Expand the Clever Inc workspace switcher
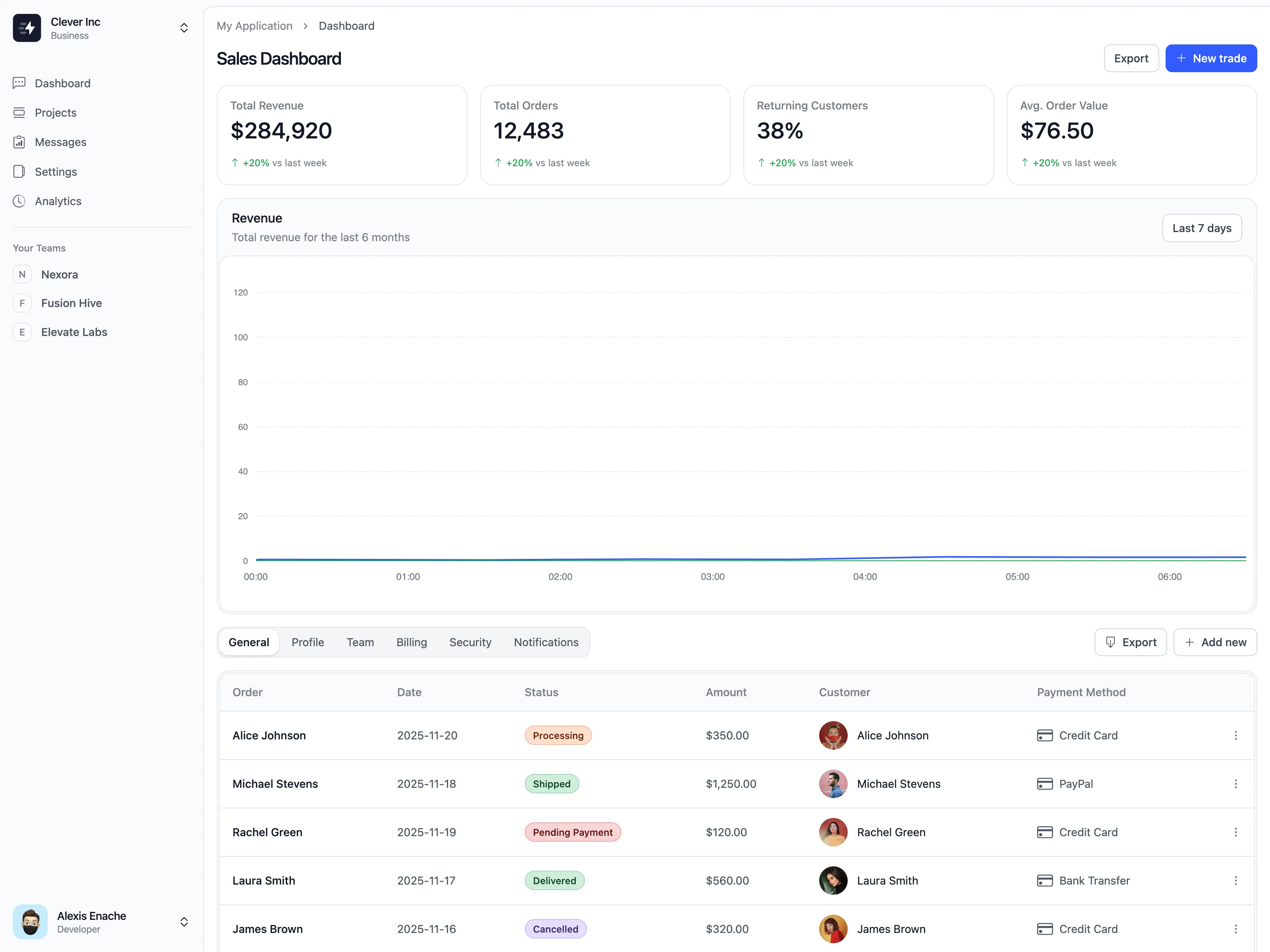This screenshot has width=1270, height=952. (x=184, y=27)
